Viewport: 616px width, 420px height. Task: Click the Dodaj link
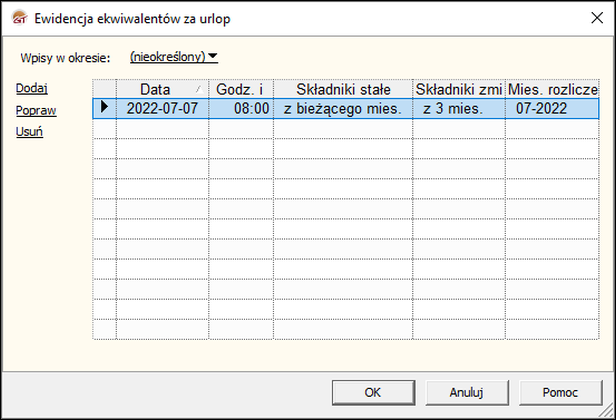[x=32, y=88]
